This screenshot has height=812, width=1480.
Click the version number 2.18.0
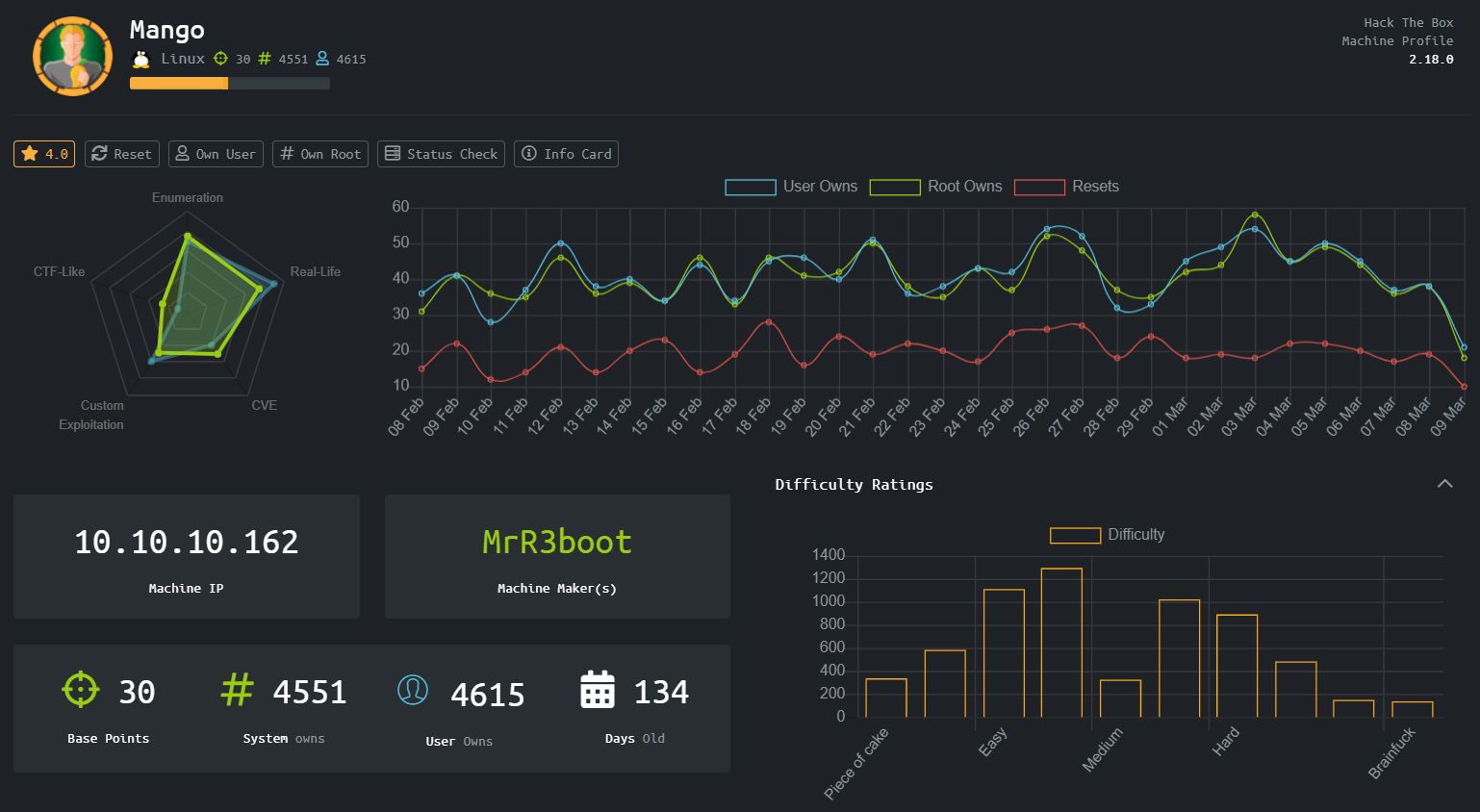[x=1431, y=60]
